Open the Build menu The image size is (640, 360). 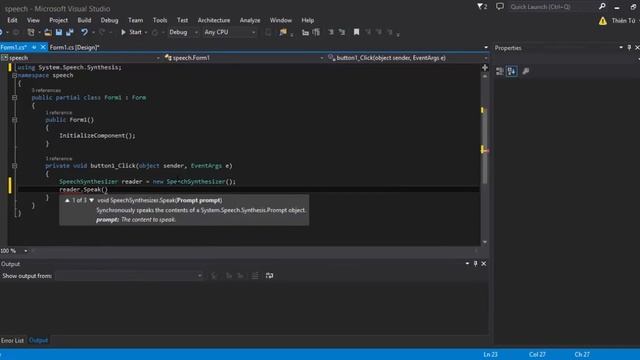tap(84, 20)
